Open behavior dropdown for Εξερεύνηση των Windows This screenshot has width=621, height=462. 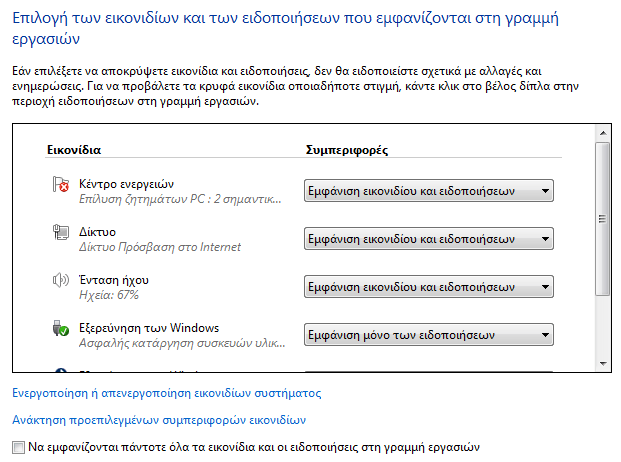(x=428, y=335)
